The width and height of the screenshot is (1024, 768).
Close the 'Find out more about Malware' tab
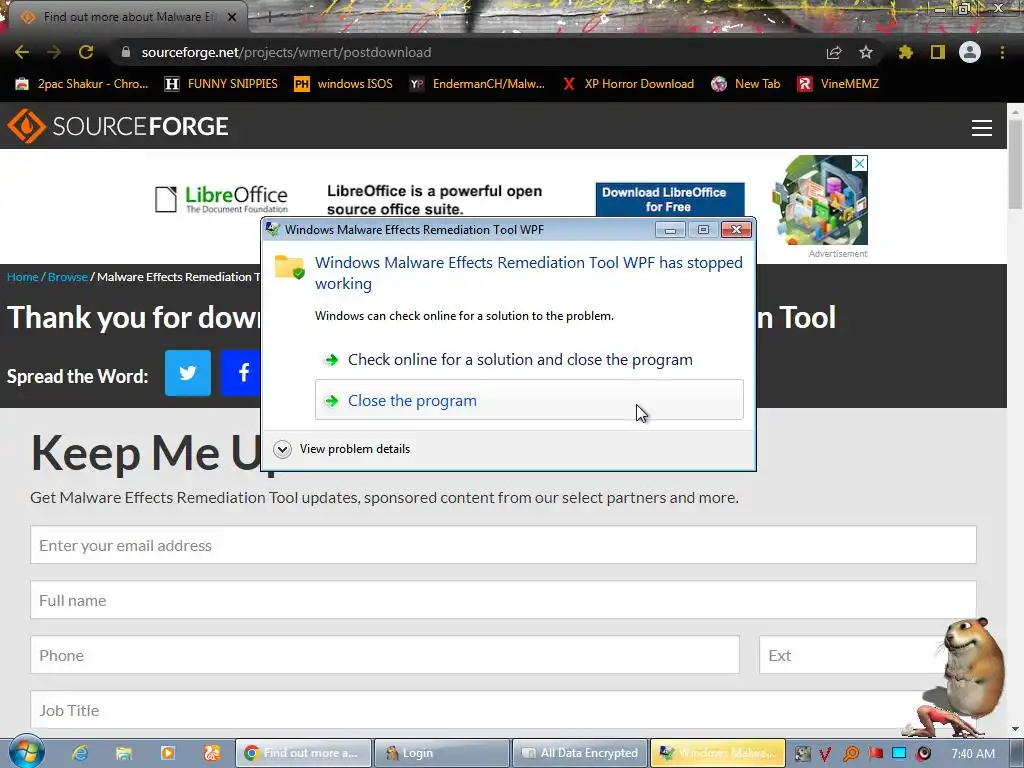[232, 17]
